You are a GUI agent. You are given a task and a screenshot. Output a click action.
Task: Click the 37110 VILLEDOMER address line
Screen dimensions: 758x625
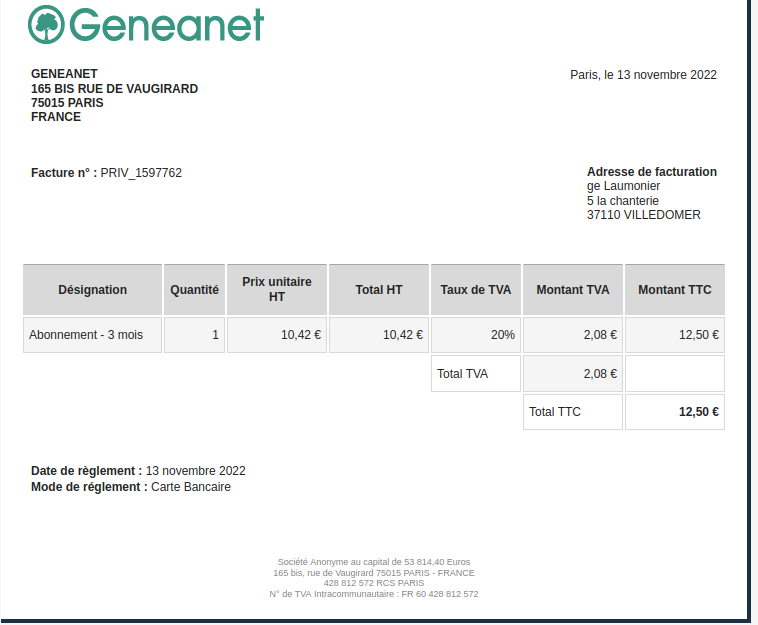(644, 215)
